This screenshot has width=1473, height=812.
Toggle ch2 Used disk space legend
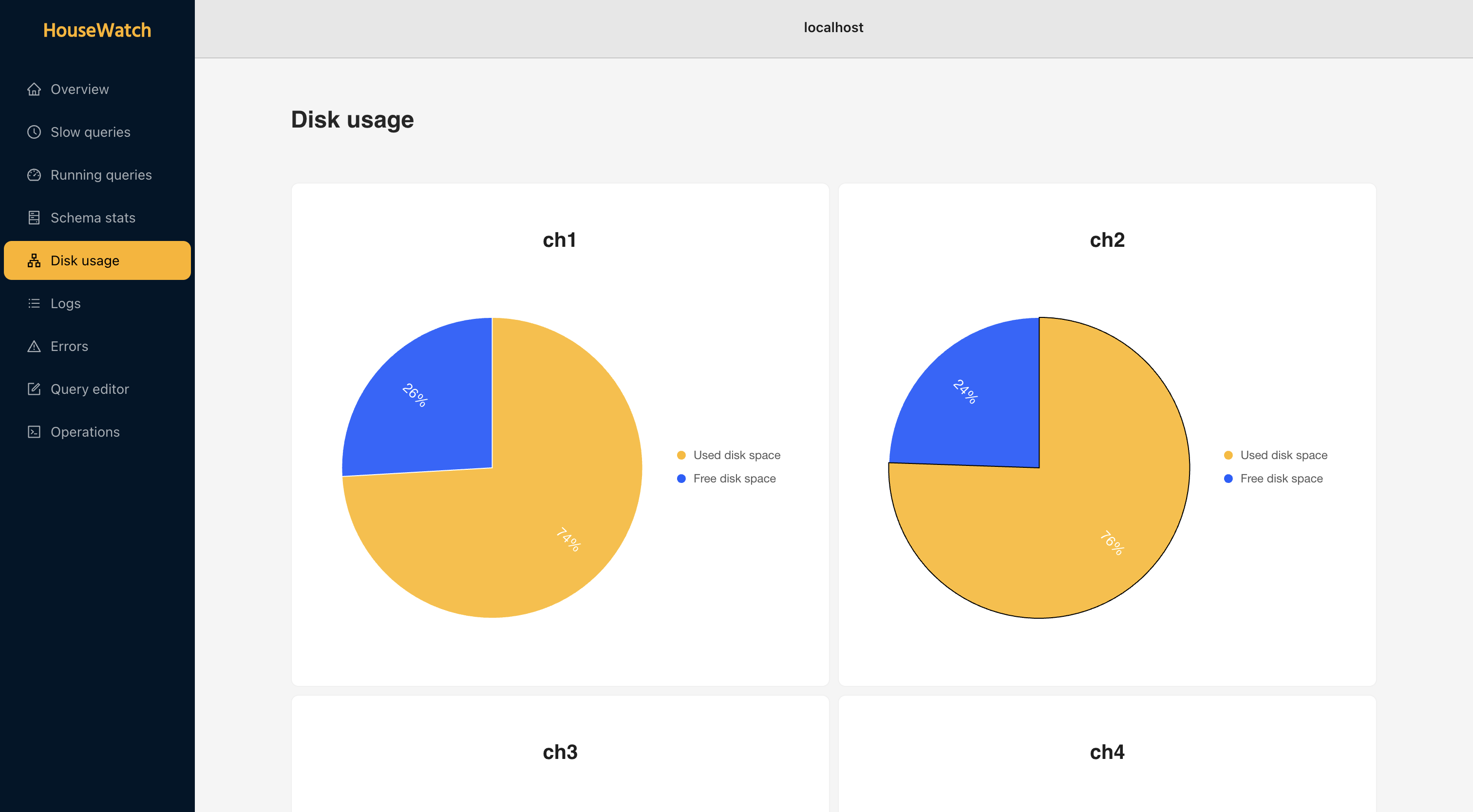[1283, 455]
